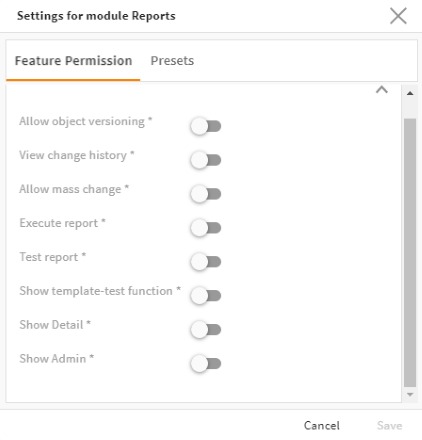Viewport: 422px width, 440px height.
Task: Click the vertical scrollbar thumb
Action: (x=410, y=253)
